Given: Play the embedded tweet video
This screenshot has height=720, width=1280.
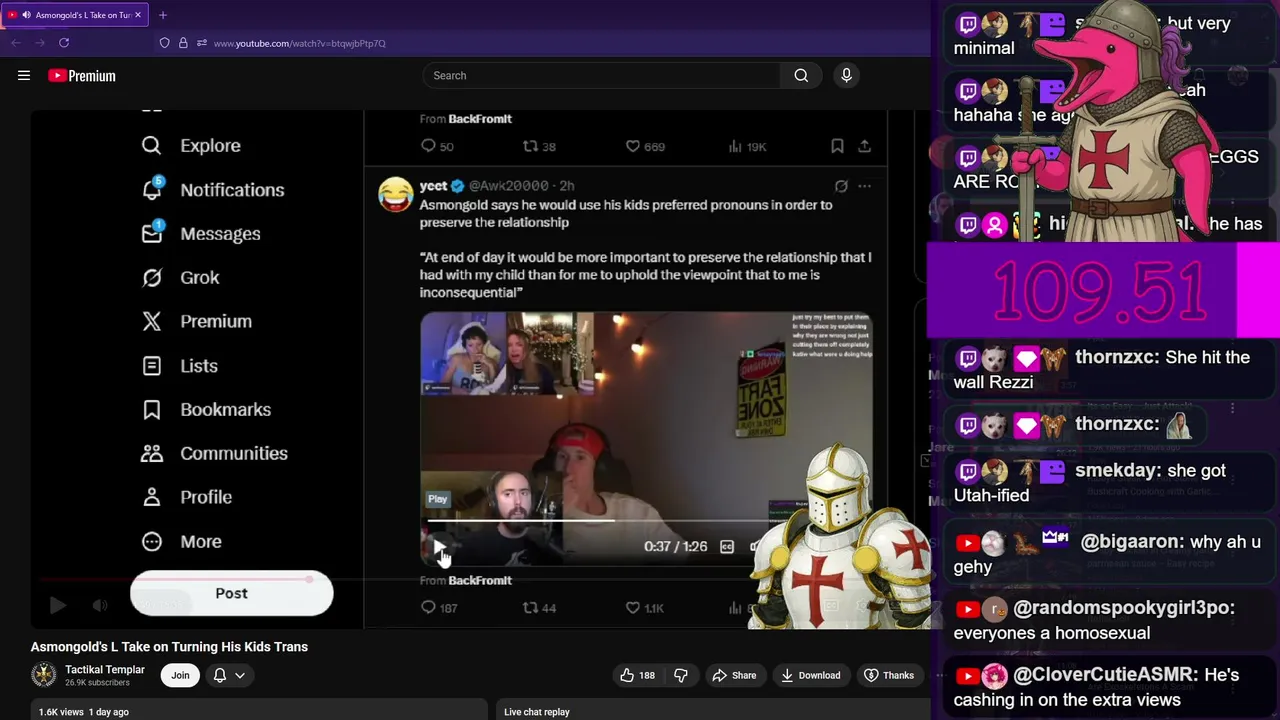Looking at the screenshot, I should (x=438, y=546).
